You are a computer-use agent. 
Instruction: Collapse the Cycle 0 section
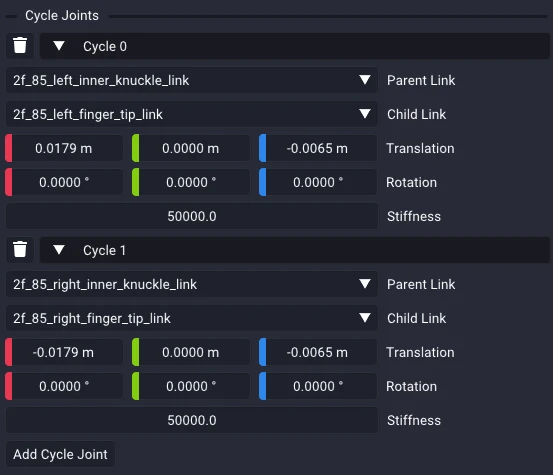click(59, 46)
